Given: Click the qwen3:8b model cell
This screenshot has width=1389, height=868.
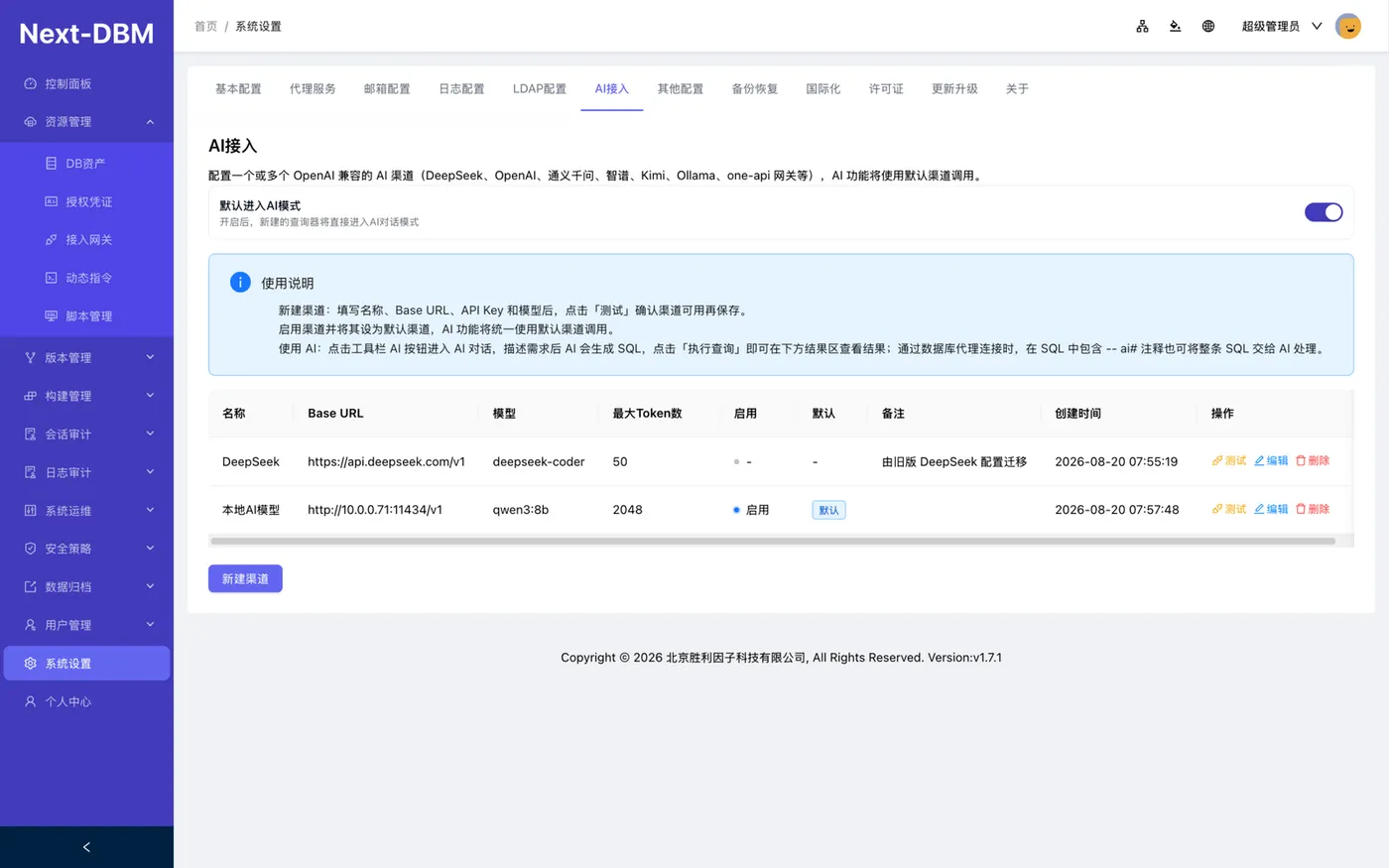Looking at the screenshot, I should click(x=521, y=510).
